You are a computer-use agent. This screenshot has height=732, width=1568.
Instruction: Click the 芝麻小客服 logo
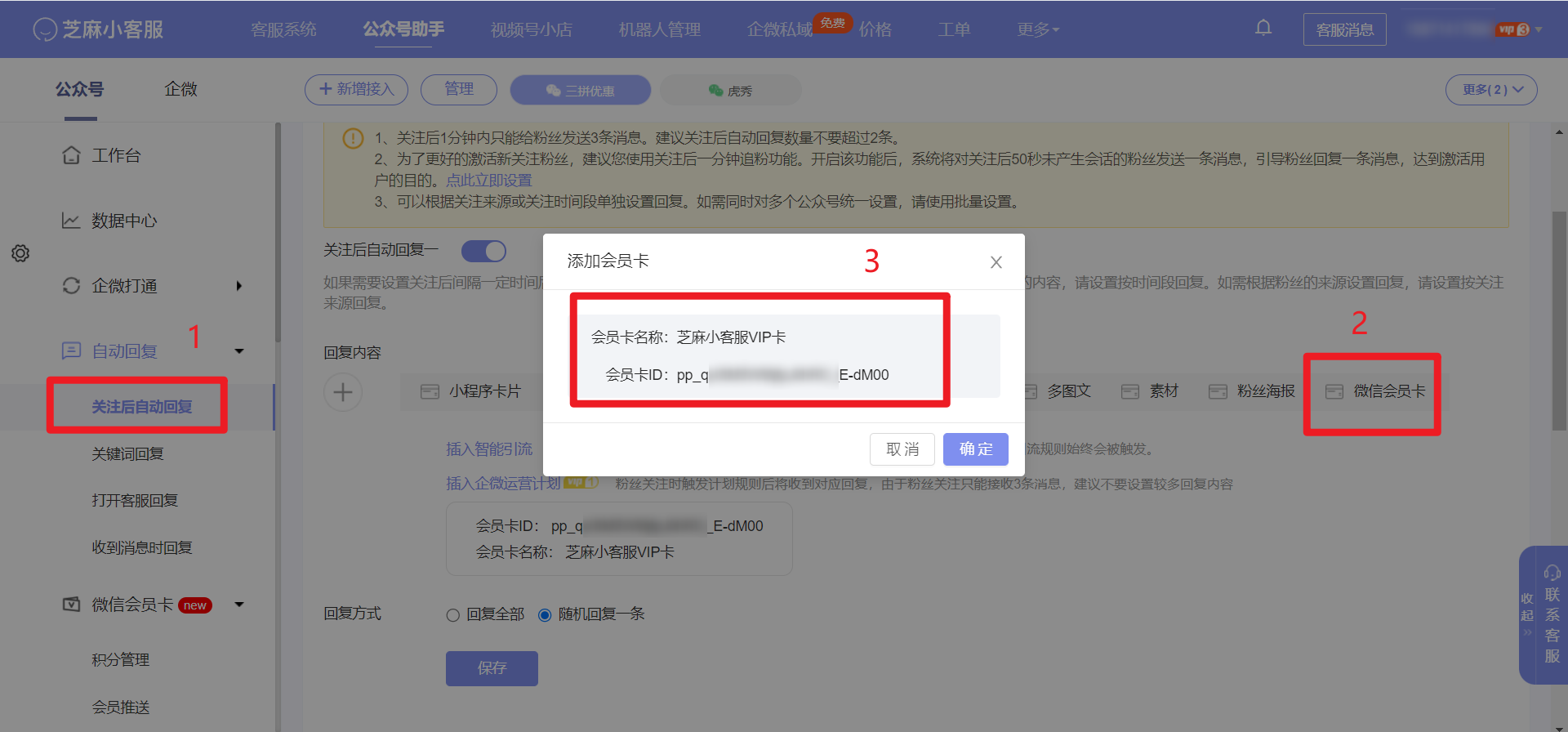pos(98,29)
